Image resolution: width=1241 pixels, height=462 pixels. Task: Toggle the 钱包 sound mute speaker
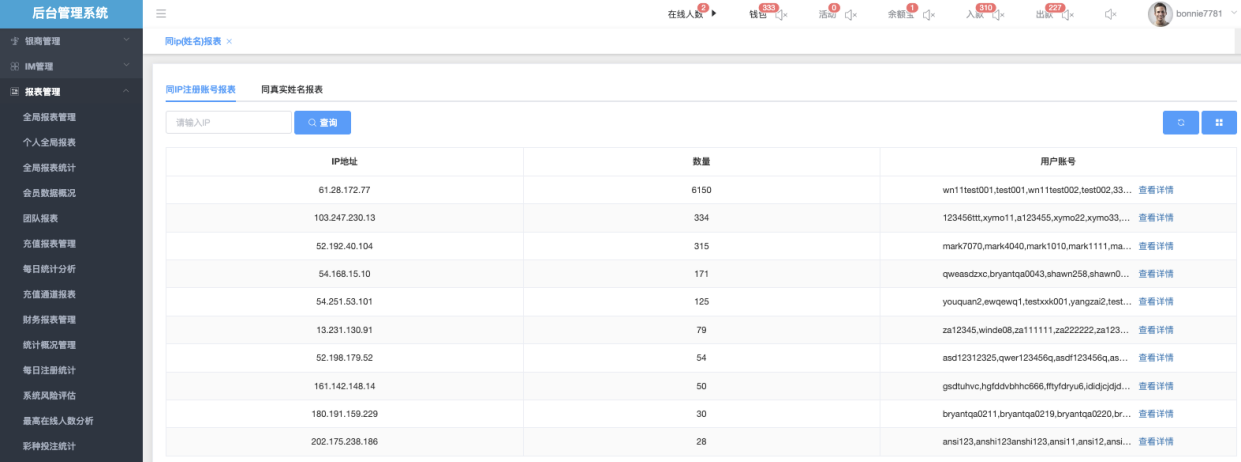(x=782, y=15)
